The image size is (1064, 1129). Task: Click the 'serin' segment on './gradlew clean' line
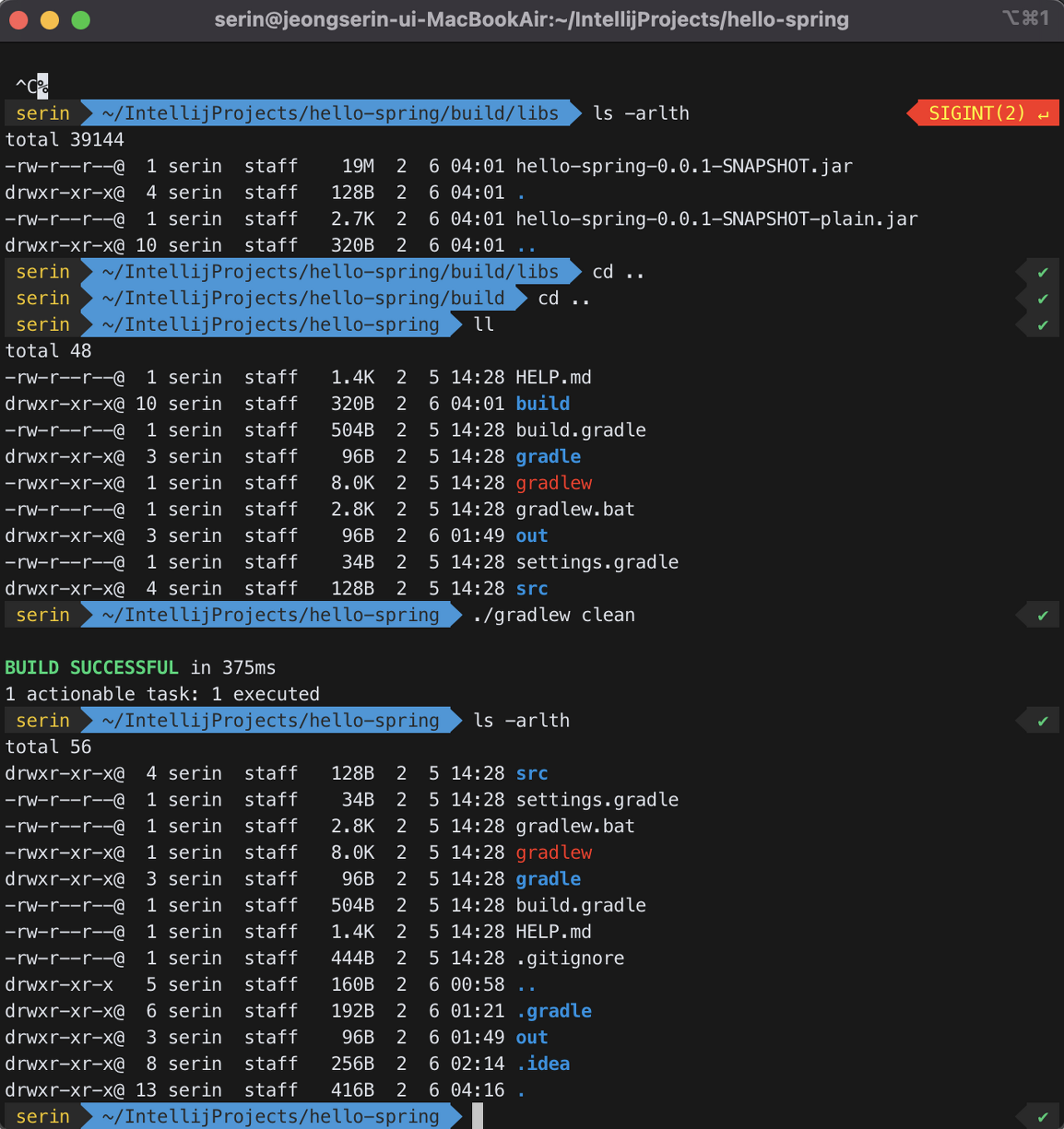[43, 615]
